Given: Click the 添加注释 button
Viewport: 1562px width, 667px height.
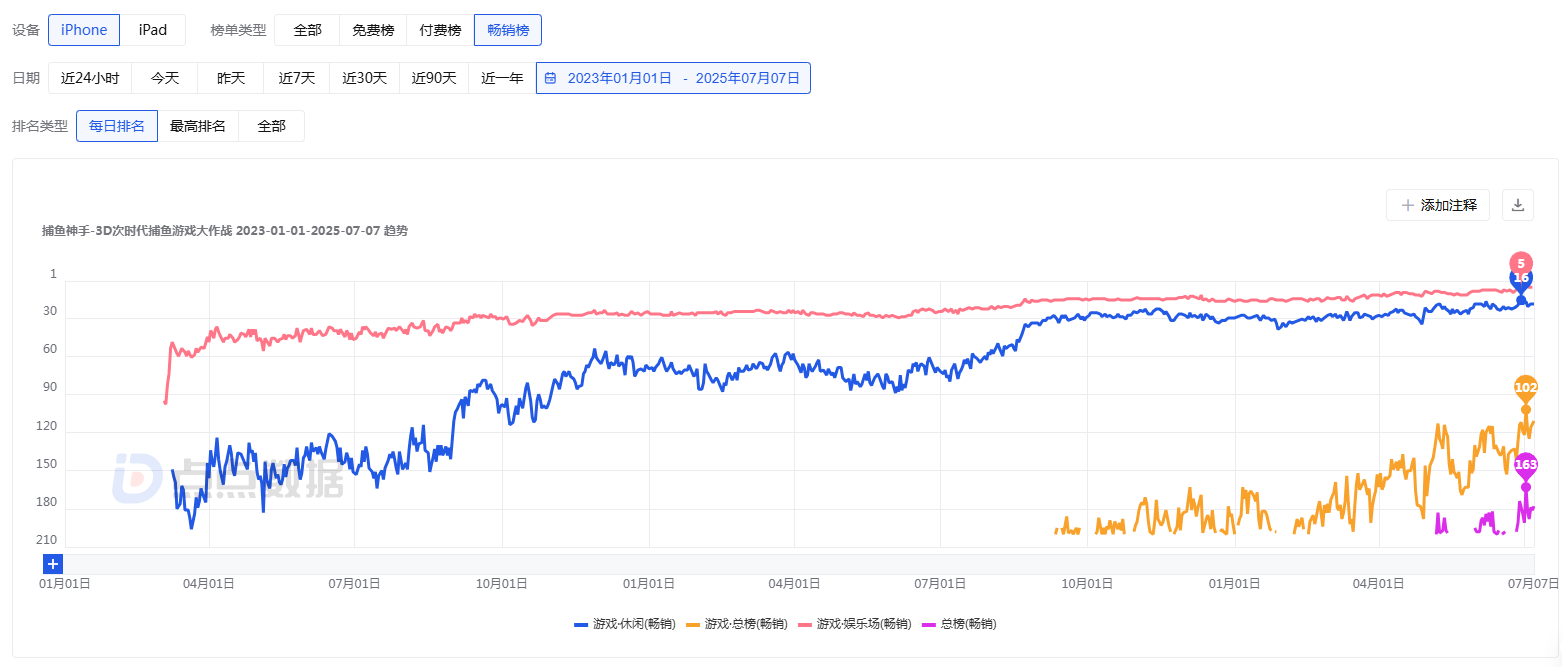Looking at the screenshot, I should (1438, 205).
